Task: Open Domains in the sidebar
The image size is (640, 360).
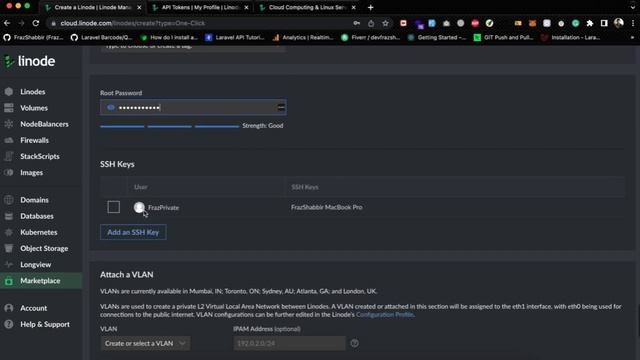Action: [x=34, y=200]
